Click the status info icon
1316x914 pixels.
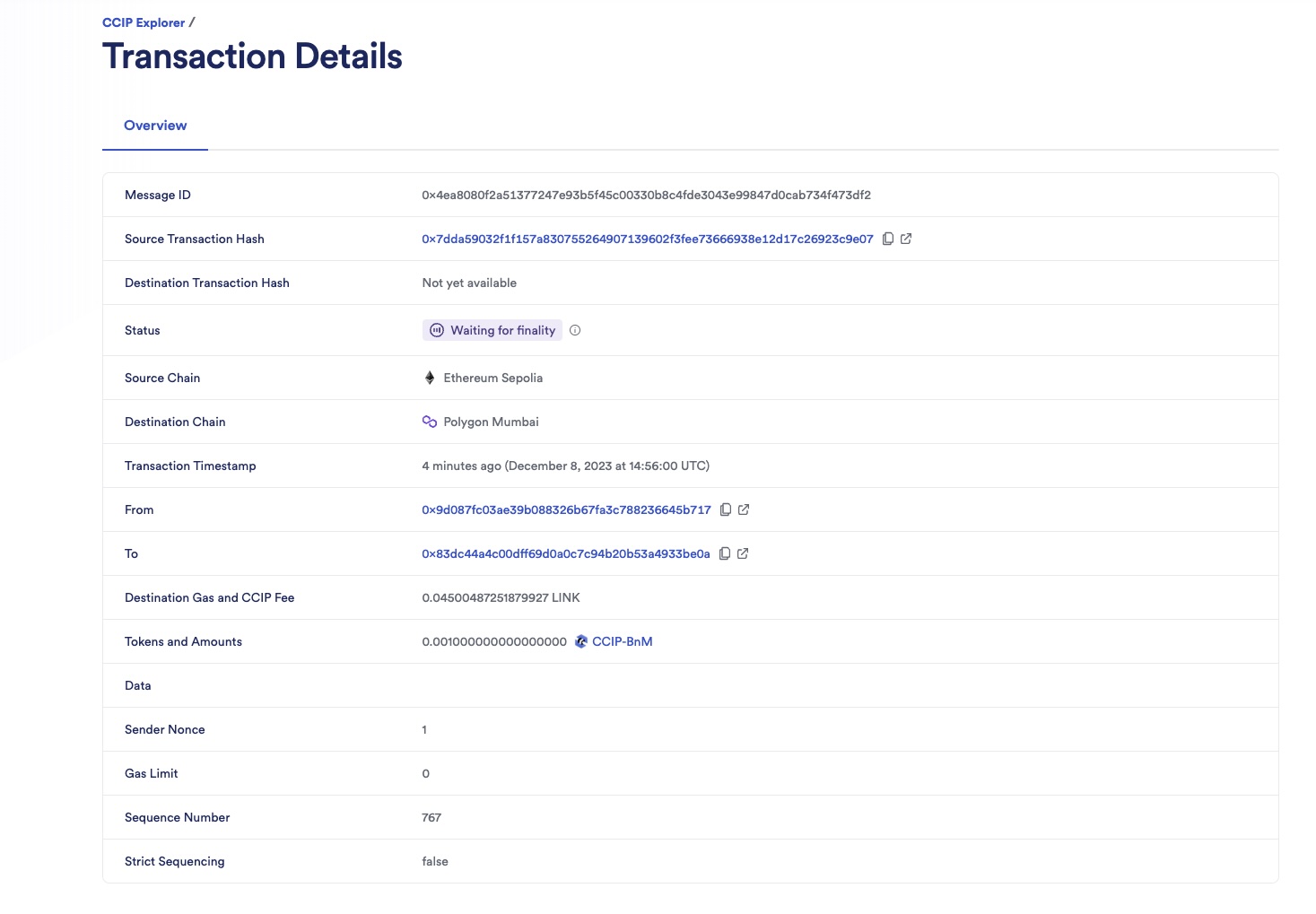575,330
